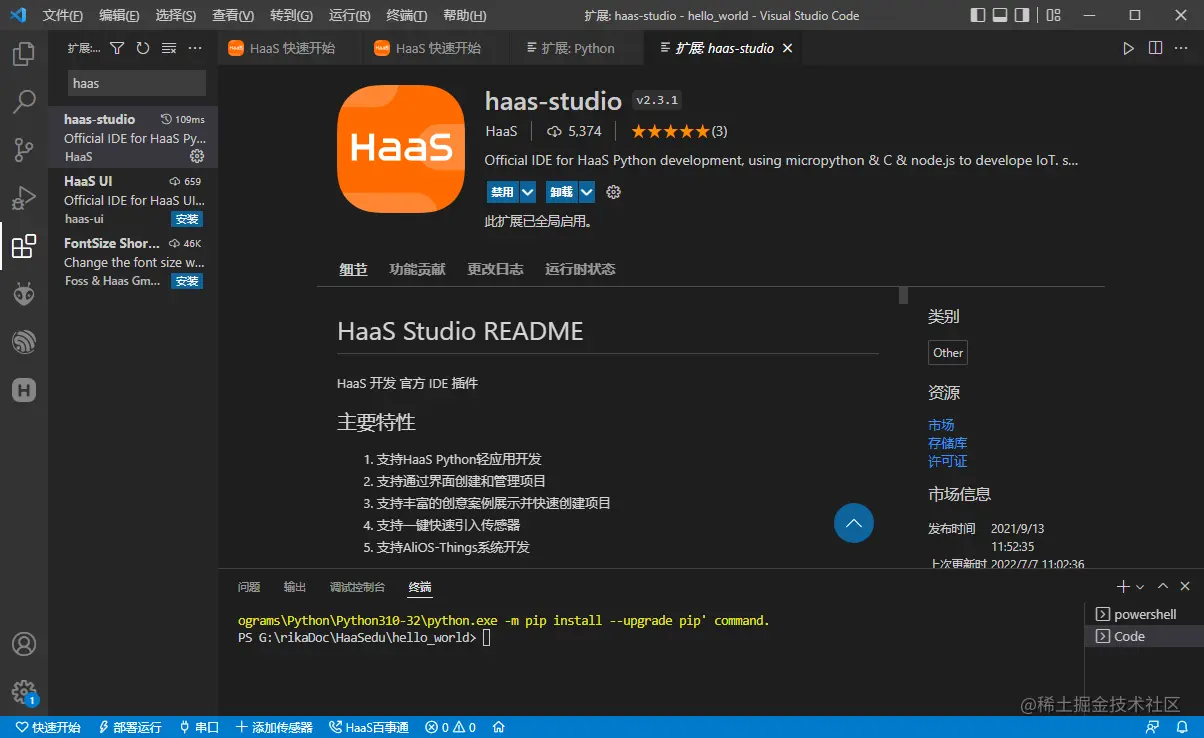Open the Help menu (帮助)
1204x738 pixels.
point(464,16)
